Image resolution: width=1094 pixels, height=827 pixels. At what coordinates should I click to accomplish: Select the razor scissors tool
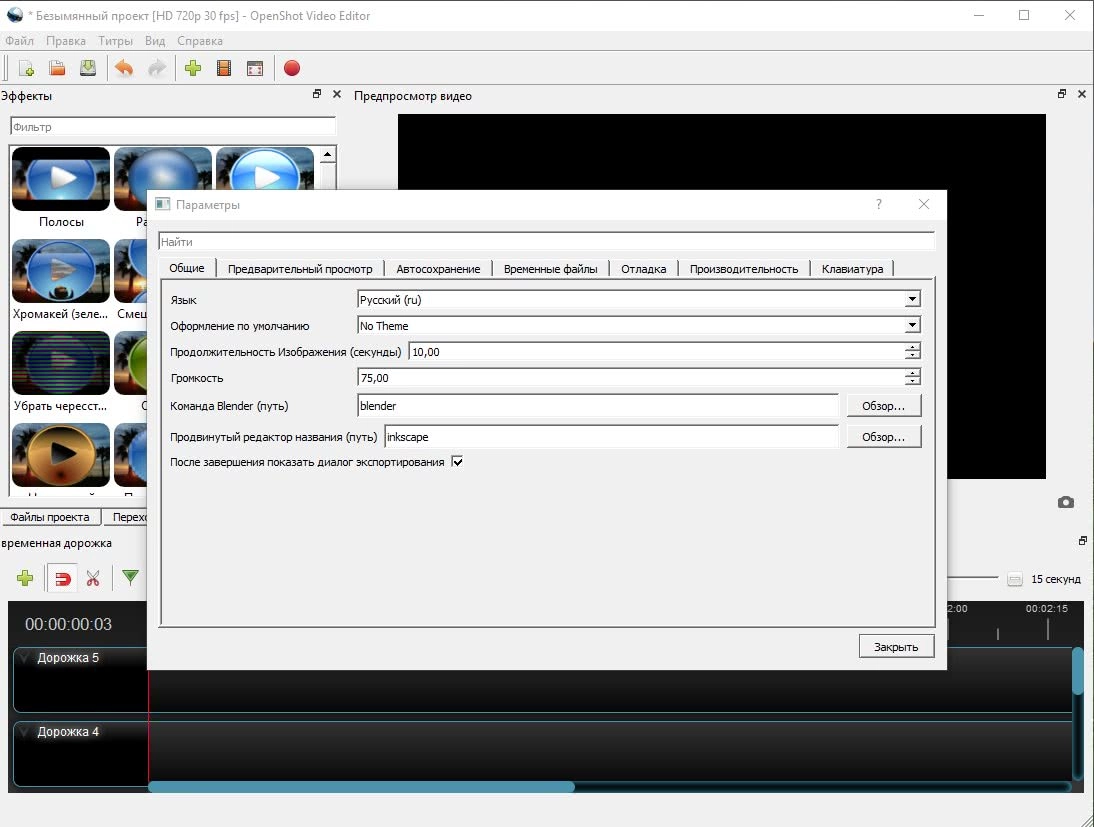pos(93,579)
